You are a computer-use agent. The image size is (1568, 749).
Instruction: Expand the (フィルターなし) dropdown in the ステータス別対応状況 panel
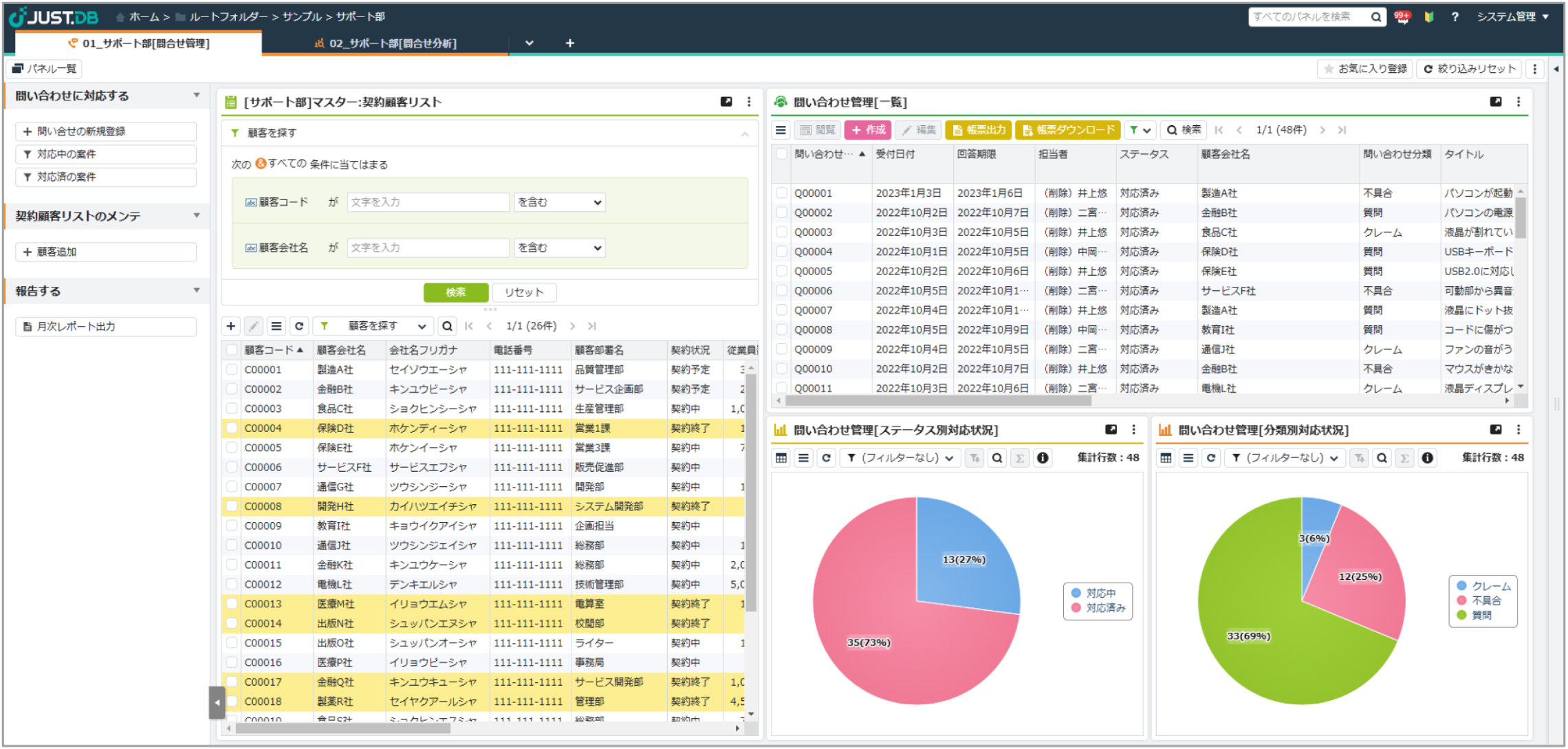(900, 458)
